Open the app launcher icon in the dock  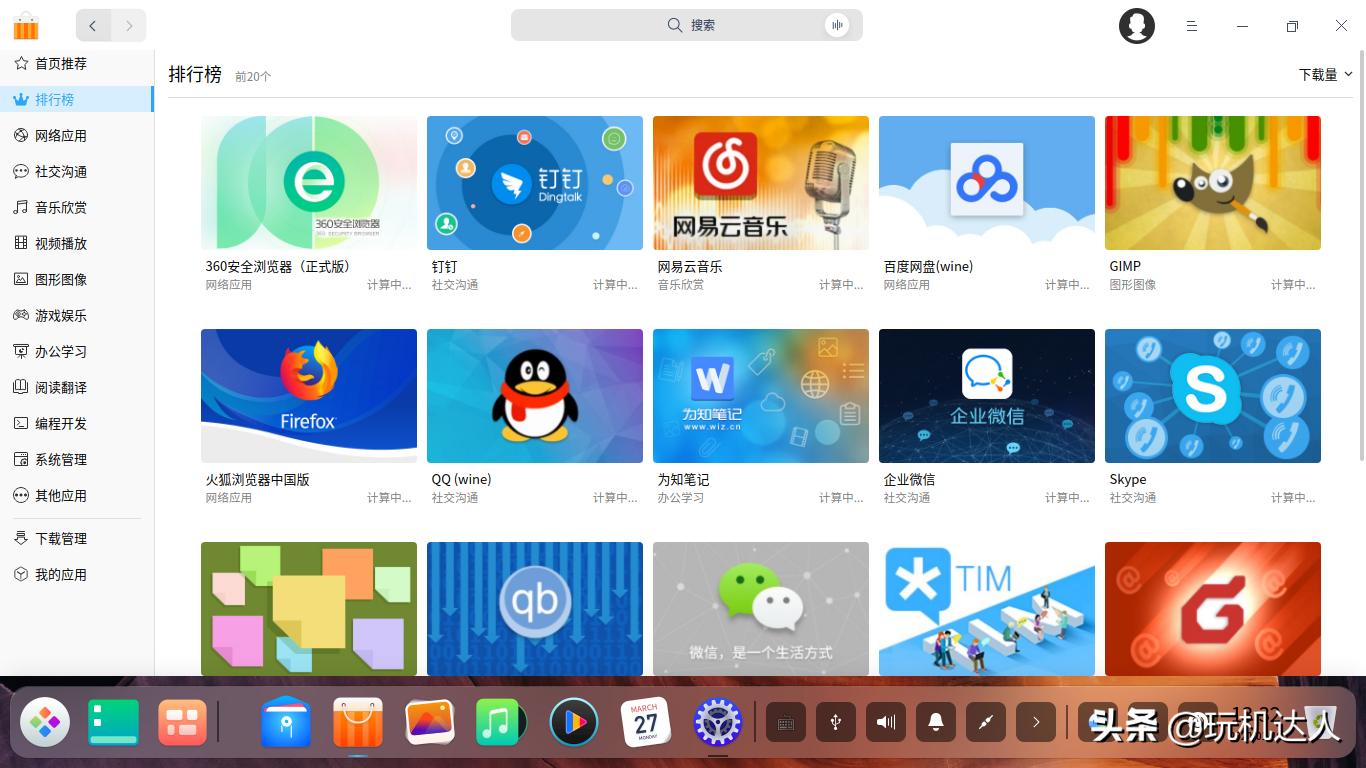45,721
